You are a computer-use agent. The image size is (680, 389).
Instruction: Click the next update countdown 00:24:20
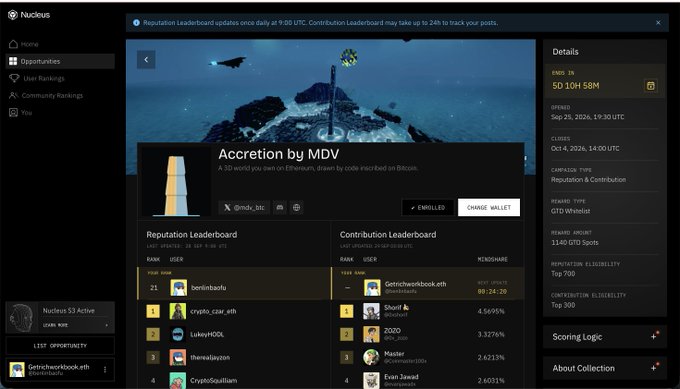click(492, 291)
